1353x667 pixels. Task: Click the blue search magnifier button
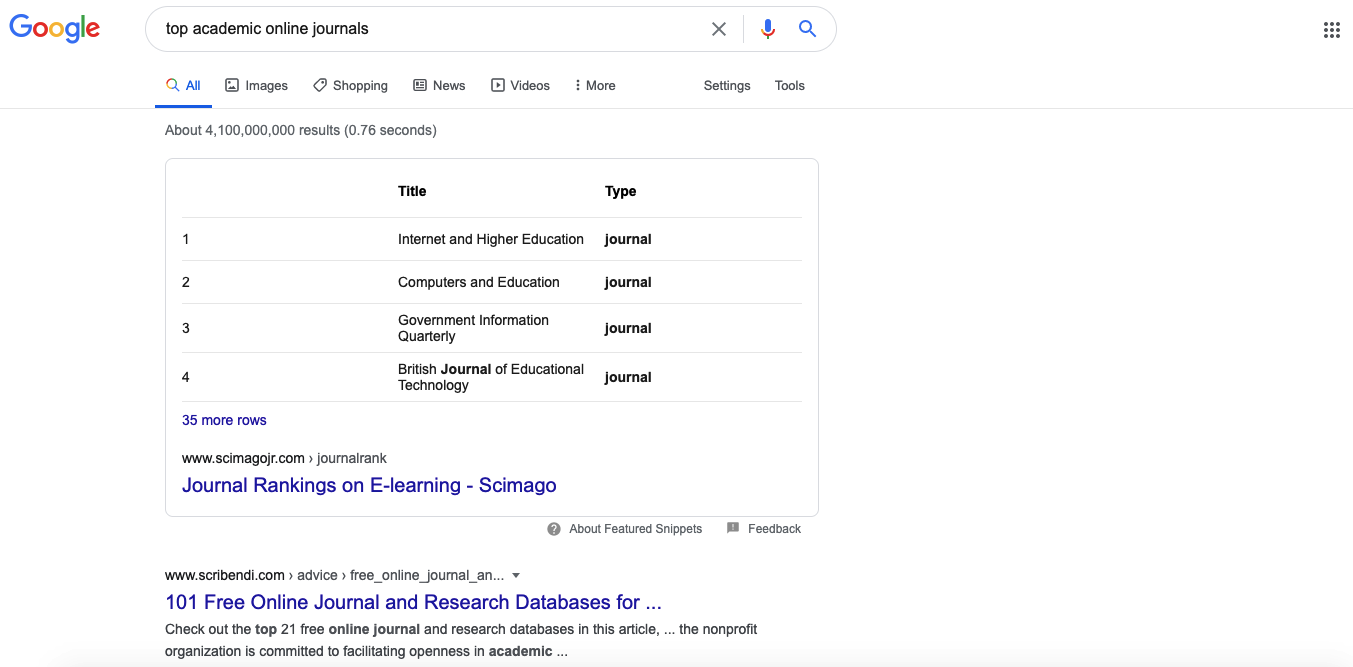tap(808, 29)
